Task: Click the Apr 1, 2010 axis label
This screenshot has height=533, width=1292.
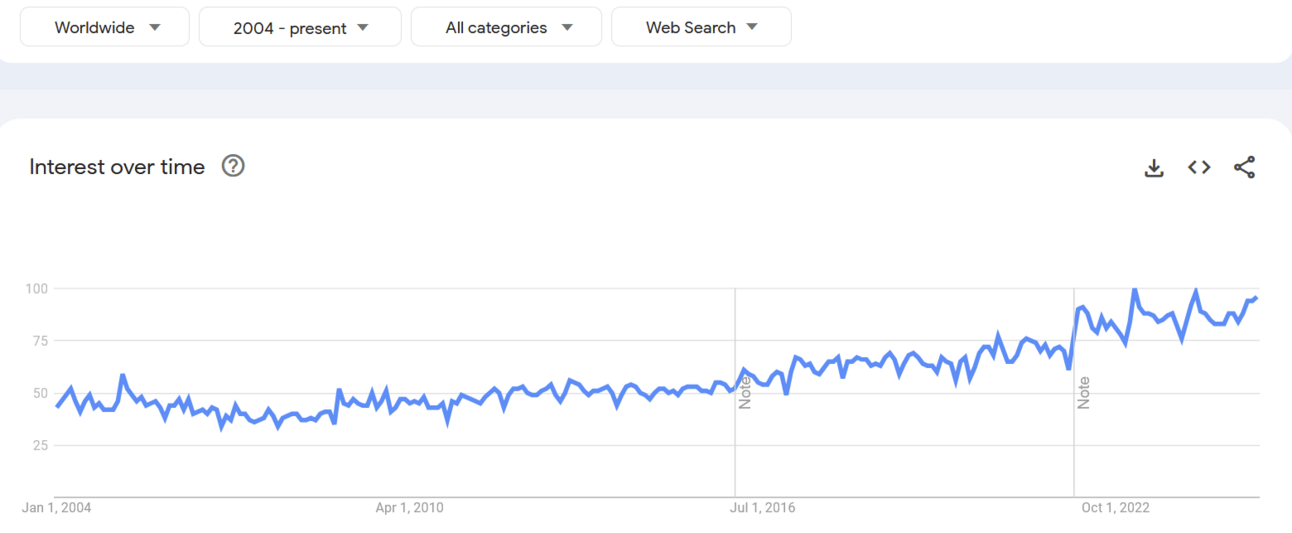Action: [x=409, y=508]
